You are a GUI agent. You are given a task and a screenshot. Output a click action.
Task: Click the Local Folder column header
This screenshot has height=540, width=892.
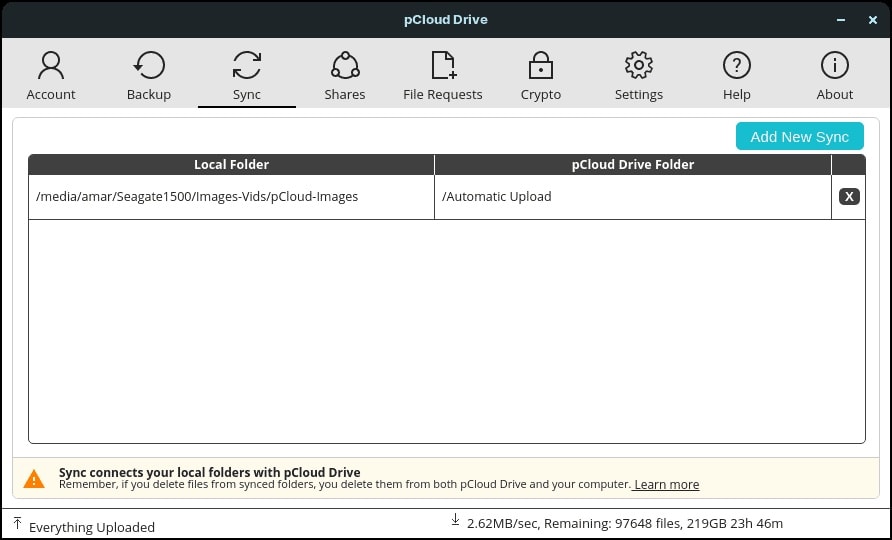point(231,164)
